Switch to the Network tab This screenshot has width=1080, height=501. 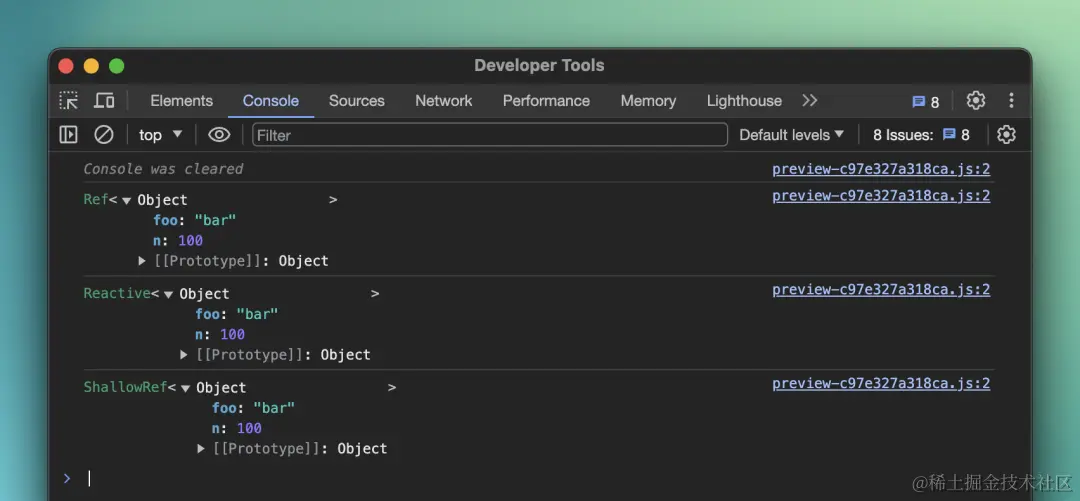(x=444, y=101)
